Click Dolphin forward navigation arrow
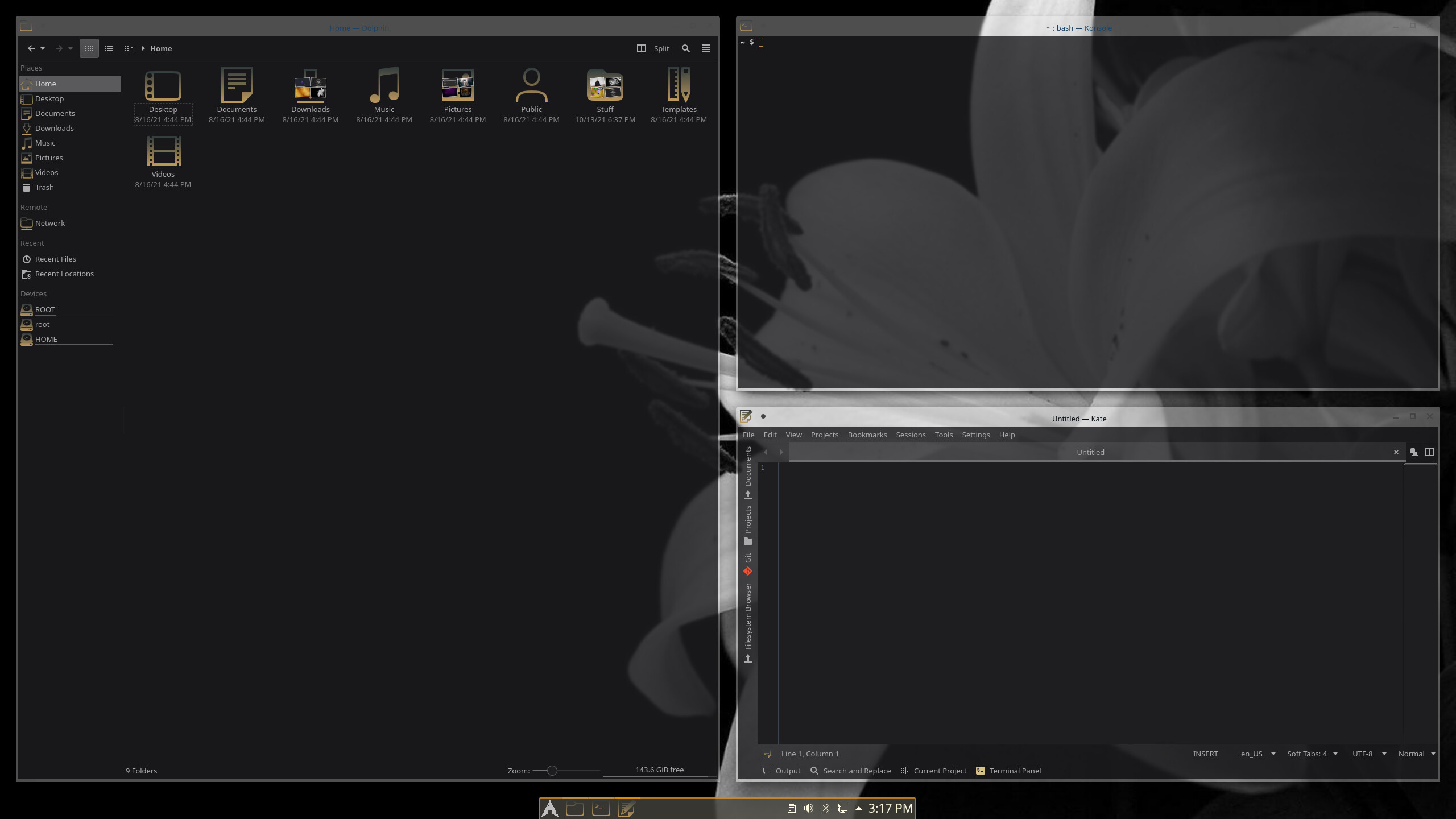The image size is (1456, 819). (59, 48)
